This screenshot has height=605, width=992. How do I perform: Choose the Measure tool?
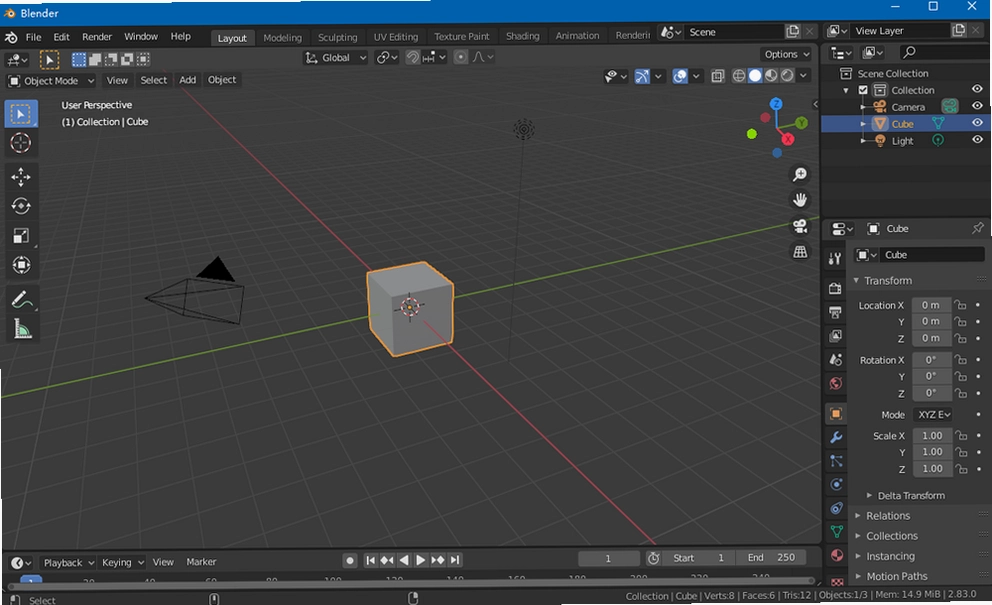21,328
